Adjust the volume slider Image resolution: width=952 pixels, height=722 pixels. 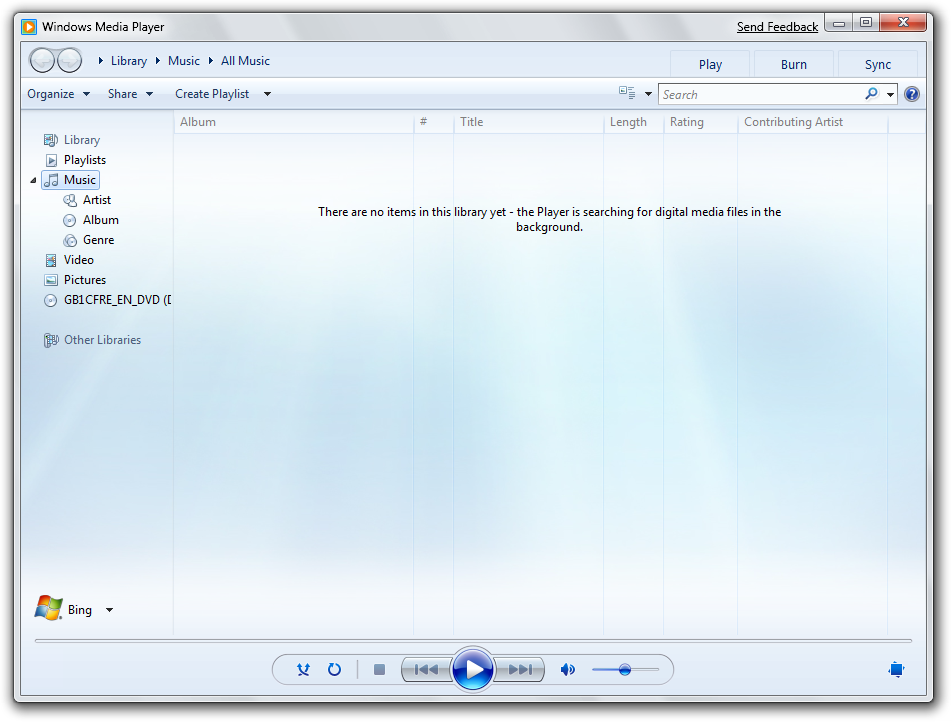coord(625,670)
